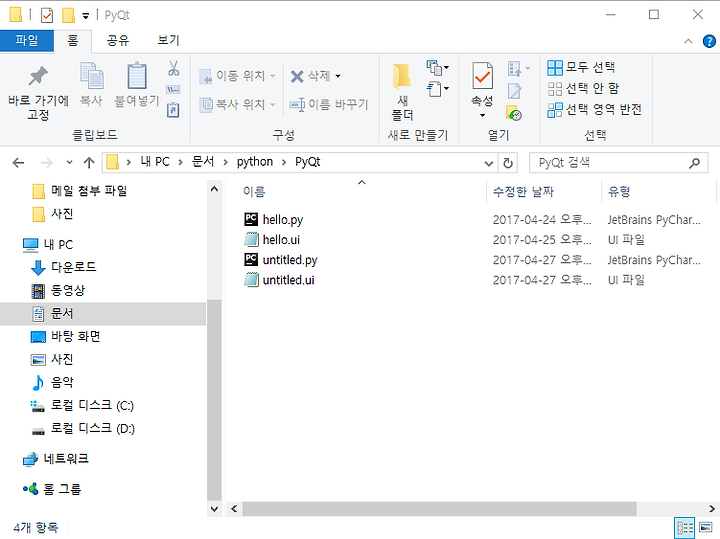
Task: Switch to the 공유 (Share) tab
Action: pos(118,41)
